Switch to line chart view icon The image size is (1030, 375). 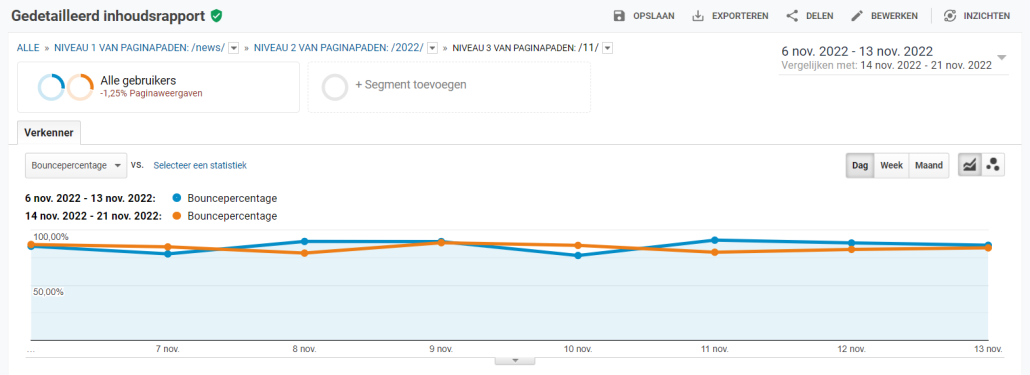[x=969, y=165]
